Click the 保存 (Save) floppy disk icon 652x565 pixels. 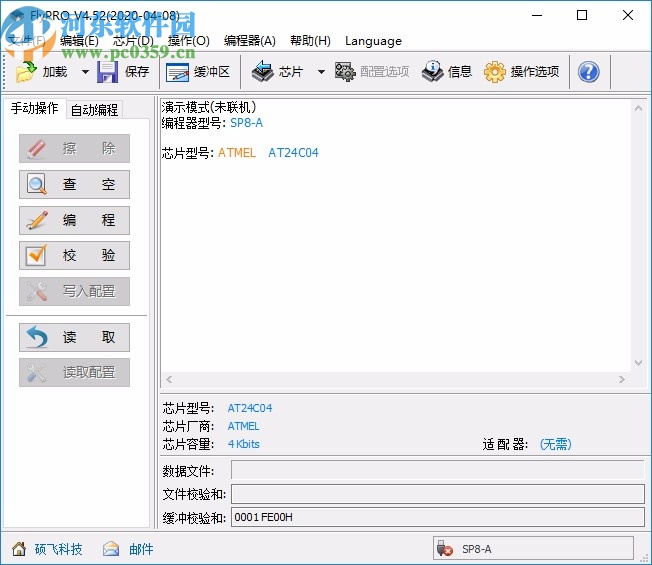pos(107,72)
